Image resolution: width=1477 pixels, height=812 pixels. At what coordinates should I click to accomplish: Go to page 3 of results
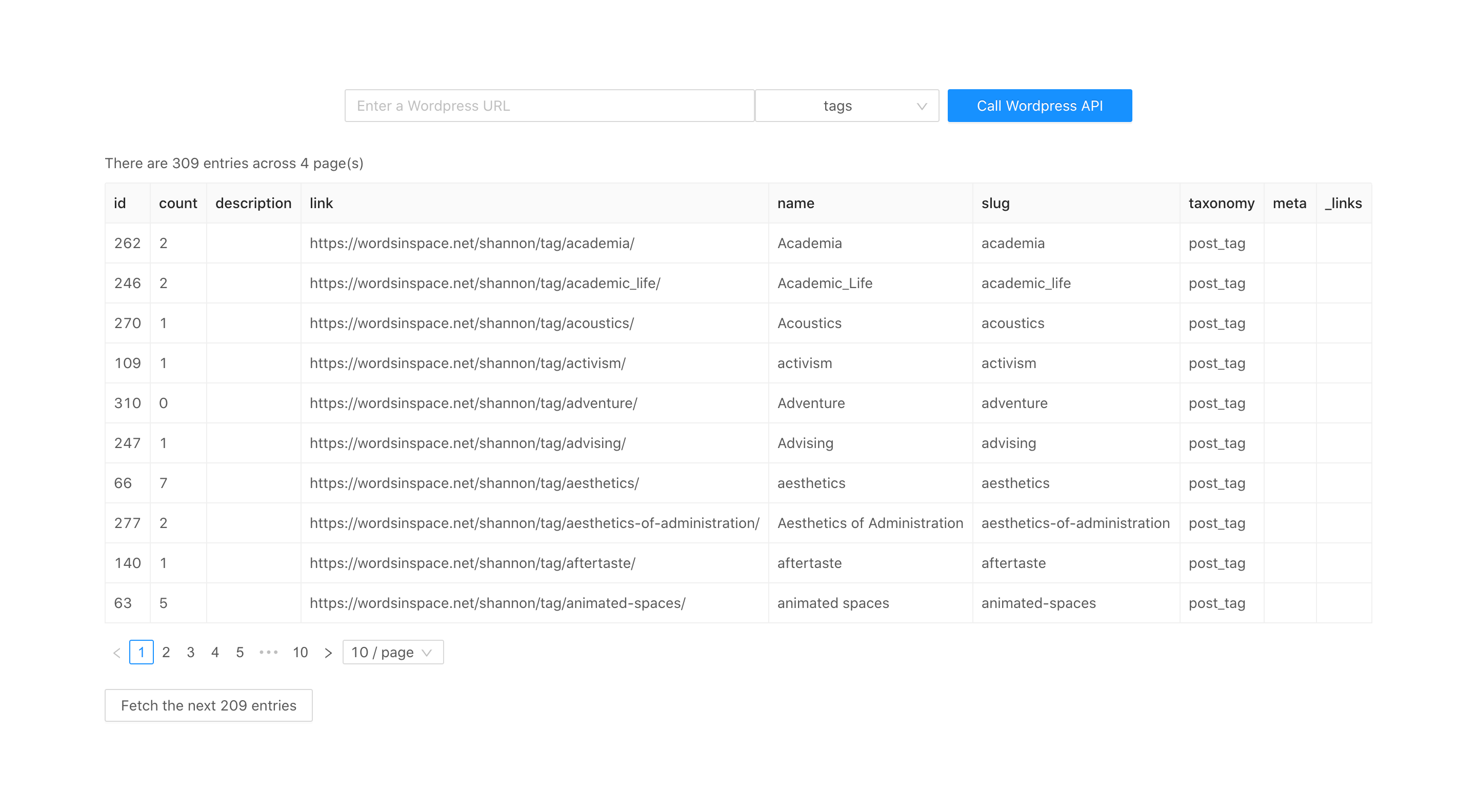click(x=190, y=652)
